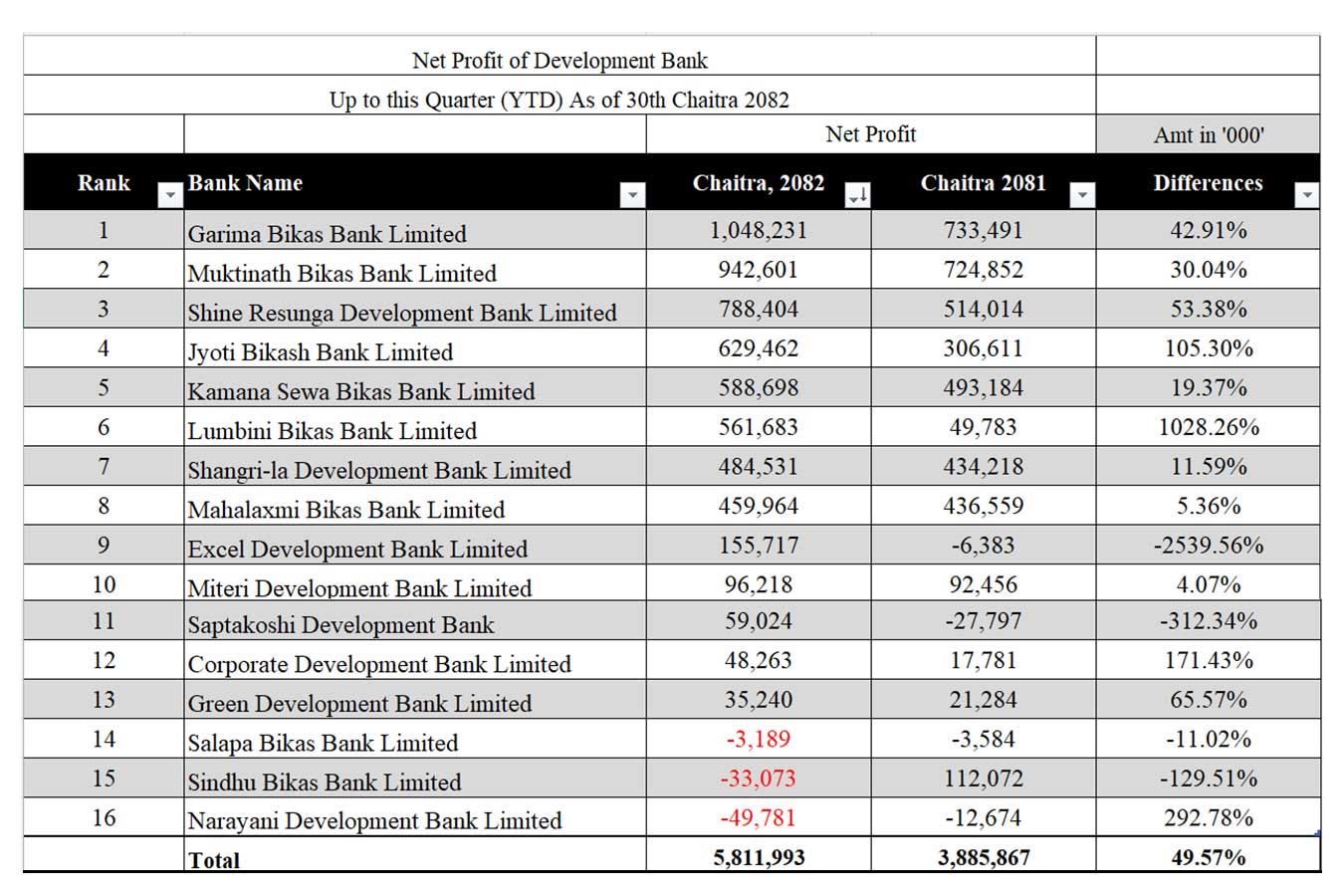Click the Chaitra, 2082 sort filter arrow

[857, 195]
